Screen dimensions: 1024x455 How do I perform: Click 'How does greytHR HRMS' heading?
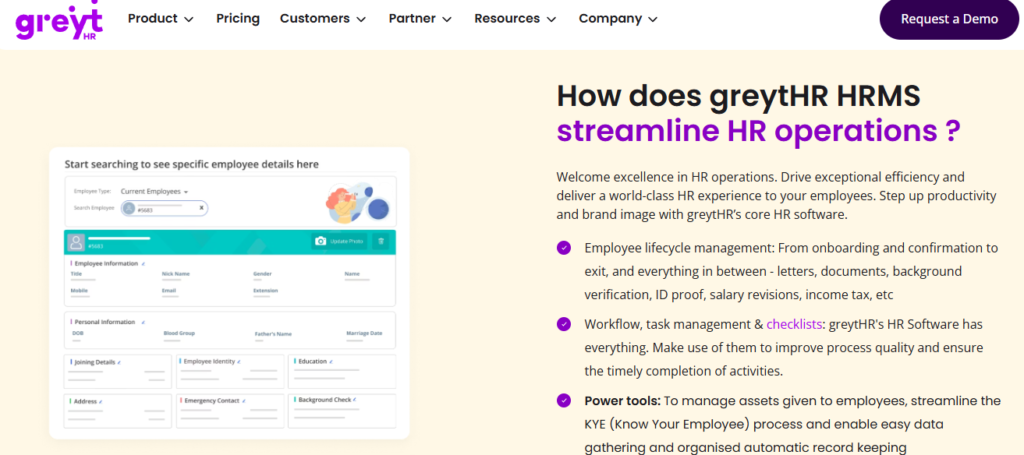[739, 96]
